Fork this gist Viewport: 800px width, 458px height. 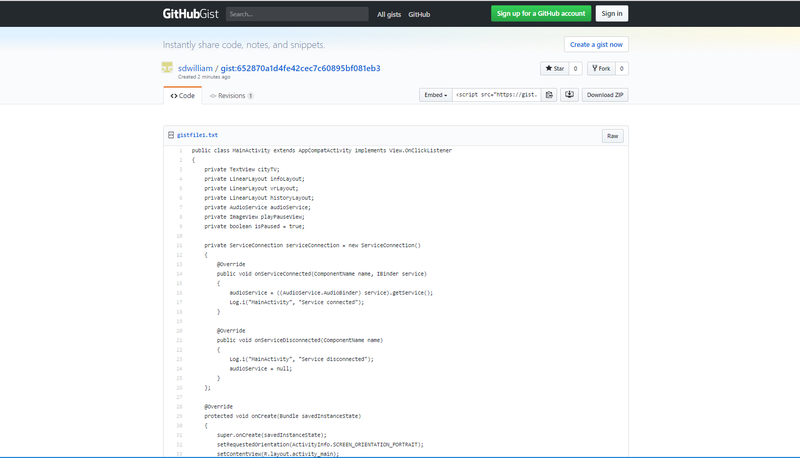click(602, 69)
